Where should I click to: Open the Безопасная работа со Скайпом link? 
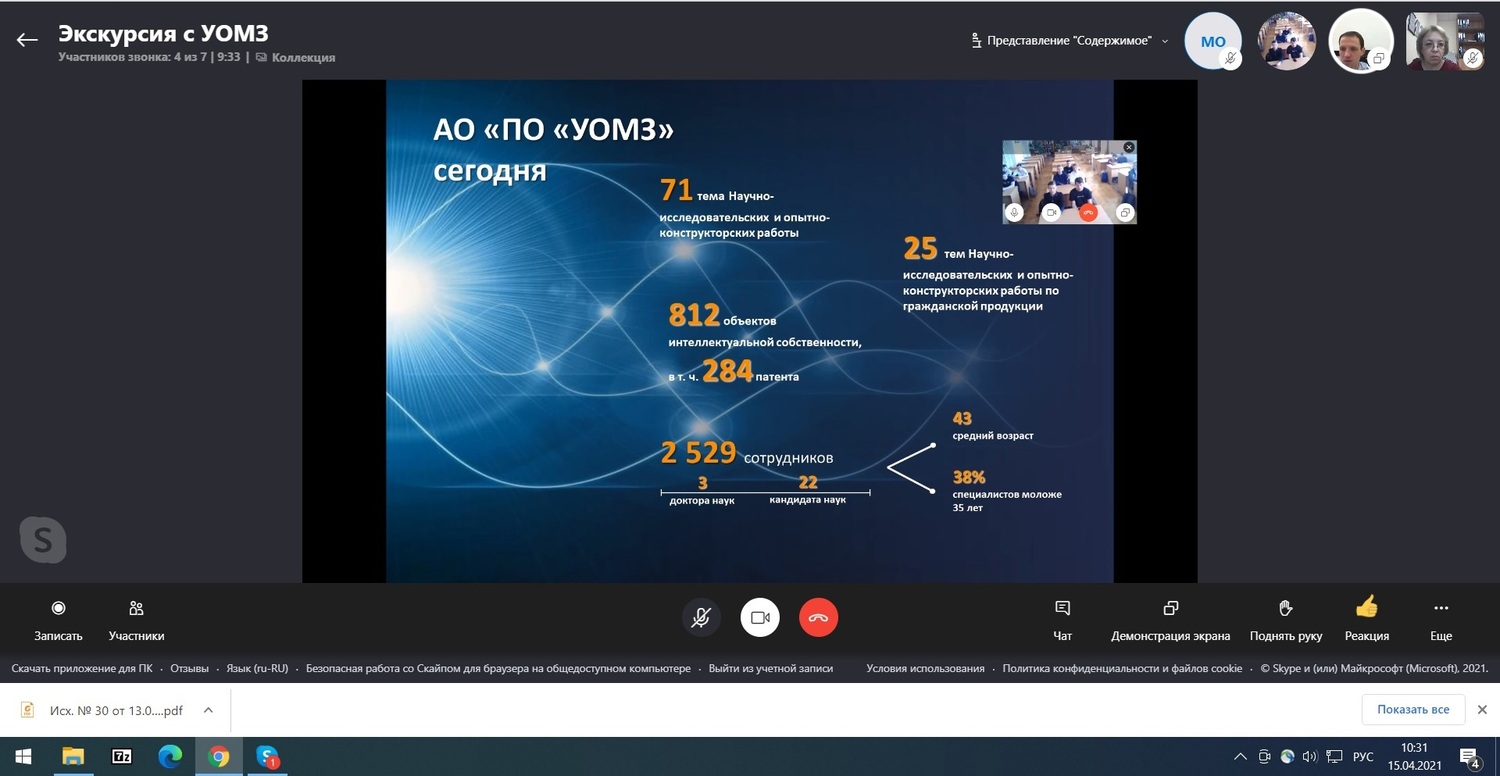click(x=498, y=669)
